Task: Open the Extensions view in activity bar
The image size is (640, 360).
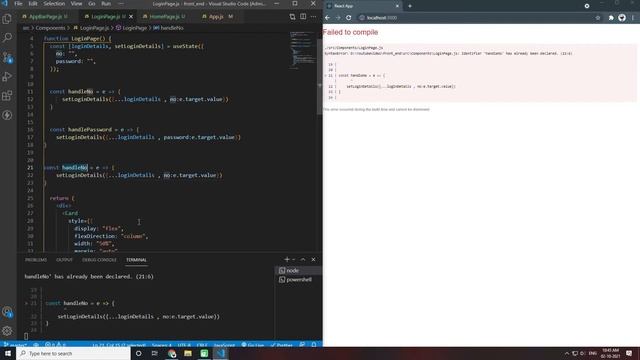Action: click(7, 96)
